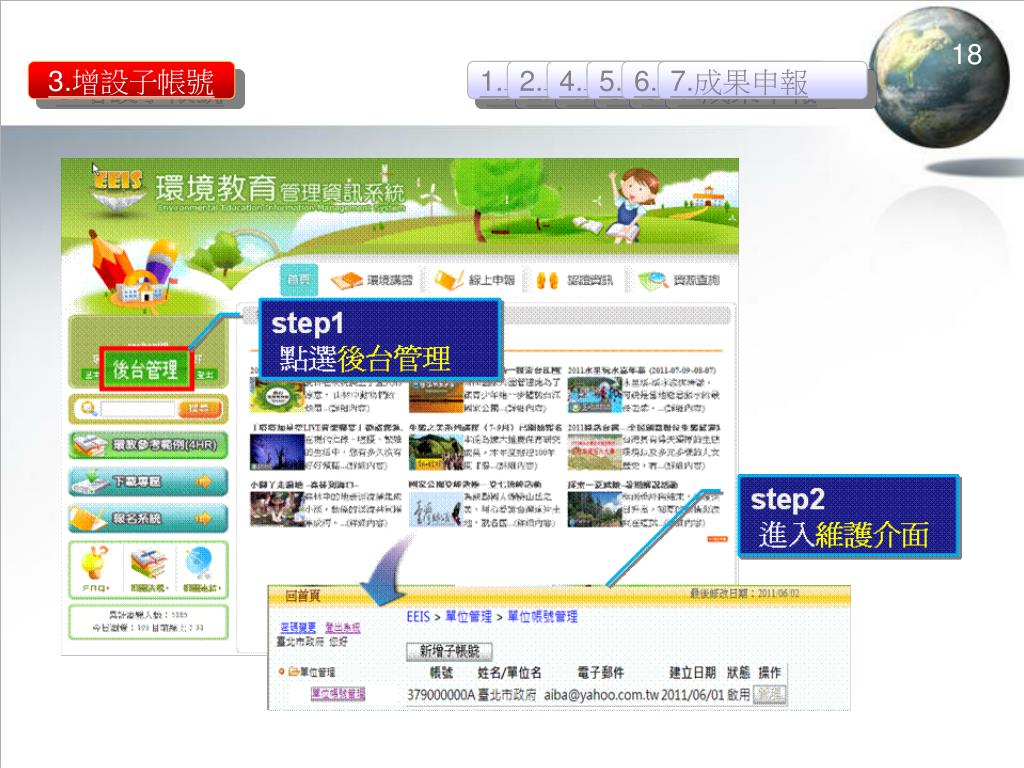Click the grey operation button in the 379000000A row

click(x=769, y=694)
